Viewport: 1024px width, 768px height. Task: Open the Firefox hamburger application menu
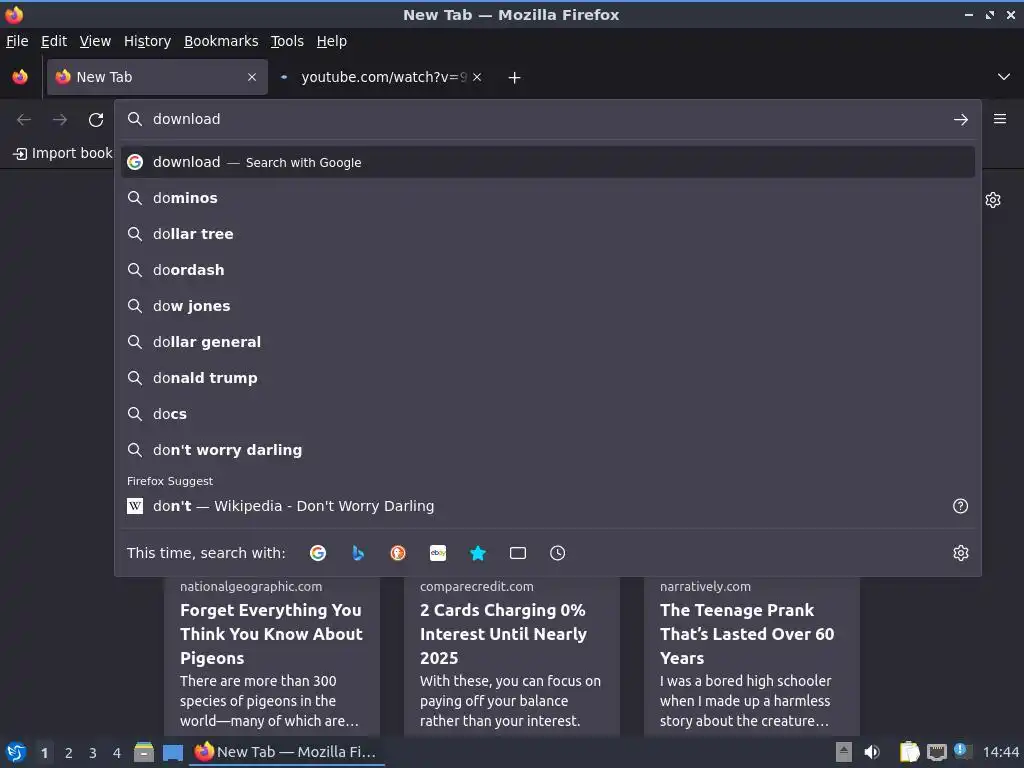1000,119
